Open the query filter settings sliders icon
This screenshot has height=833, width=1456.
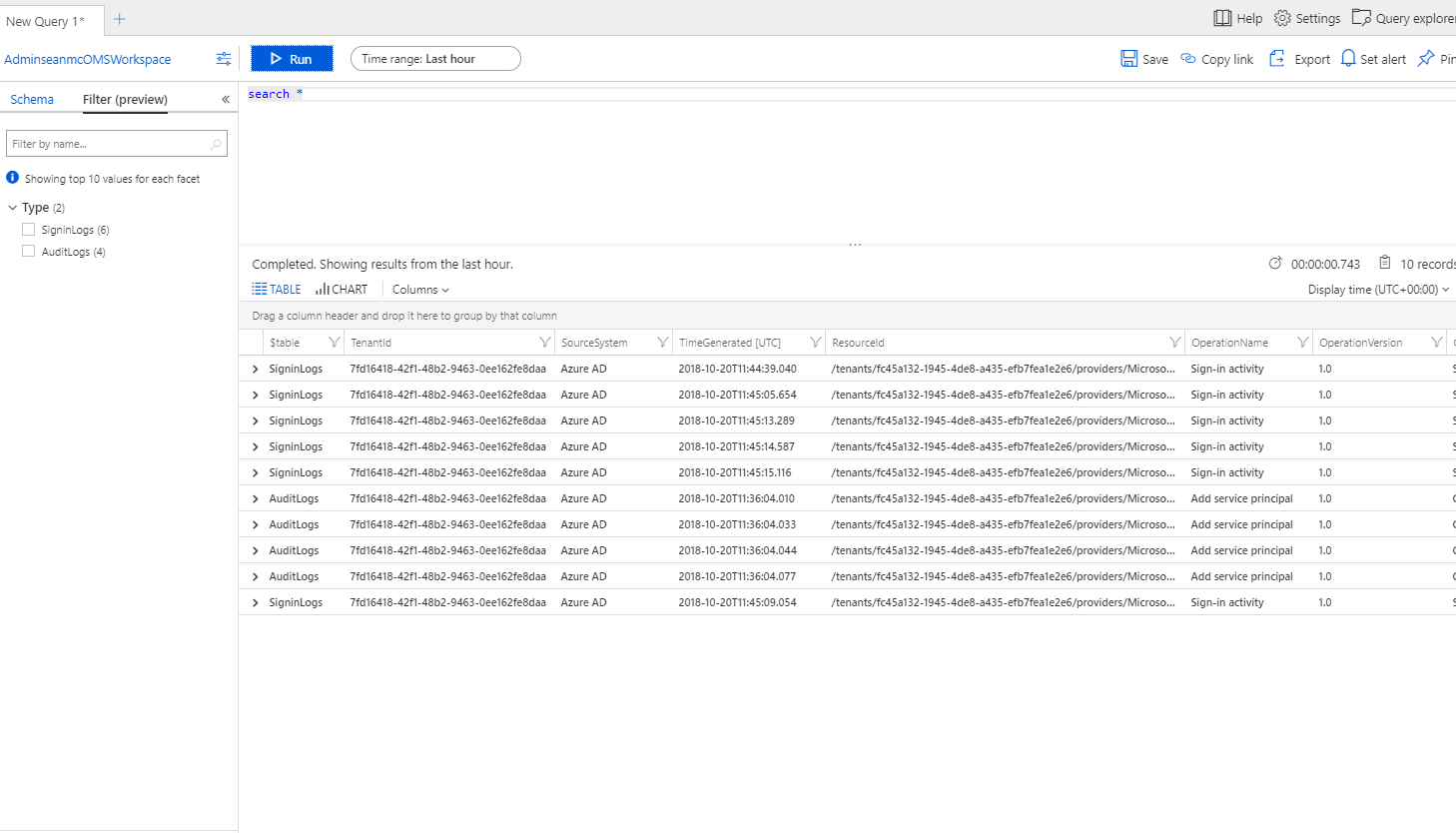[x=222, y=59]
